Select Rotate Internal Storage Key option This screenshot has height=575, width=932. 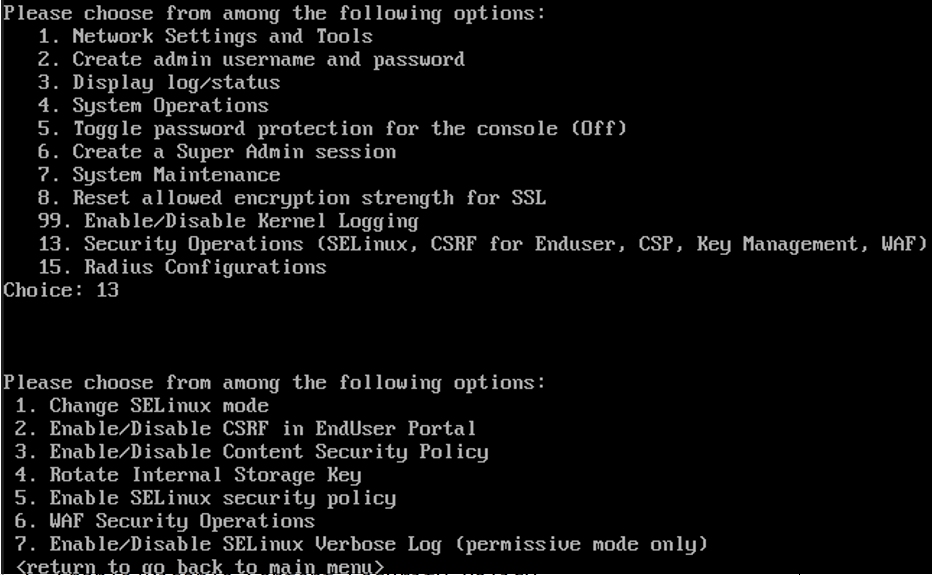tap(188, 475)
